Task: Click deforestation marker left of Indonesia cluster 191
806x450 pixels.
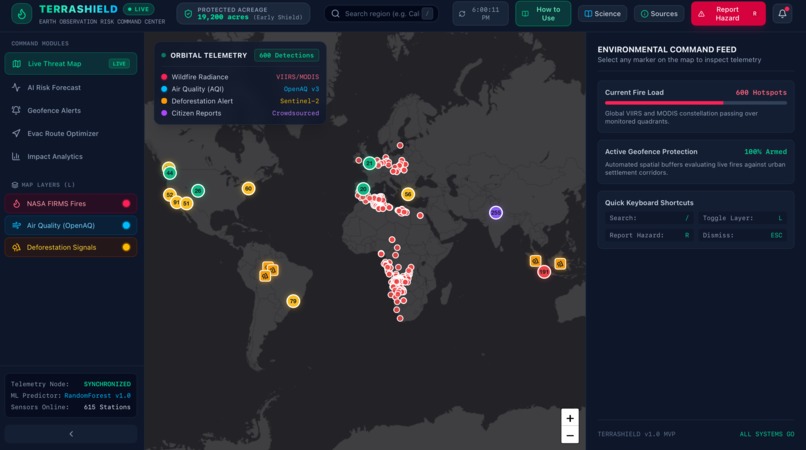Action: 535,261
